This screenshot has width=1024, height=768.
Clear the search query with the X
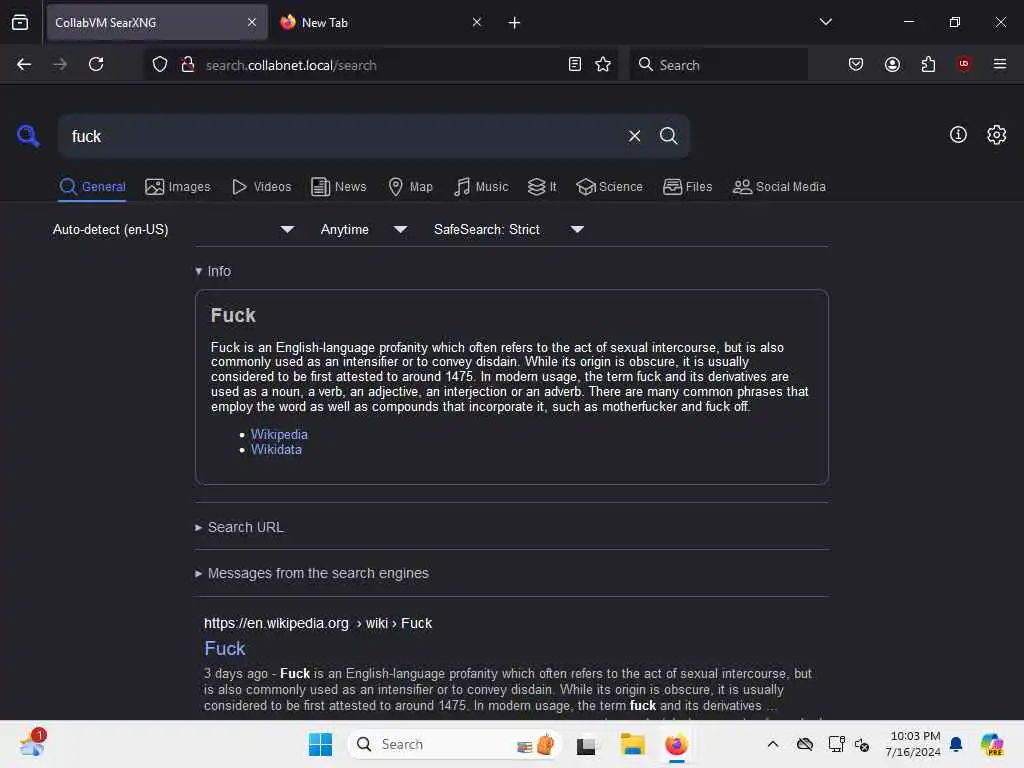tap(634, 136)
